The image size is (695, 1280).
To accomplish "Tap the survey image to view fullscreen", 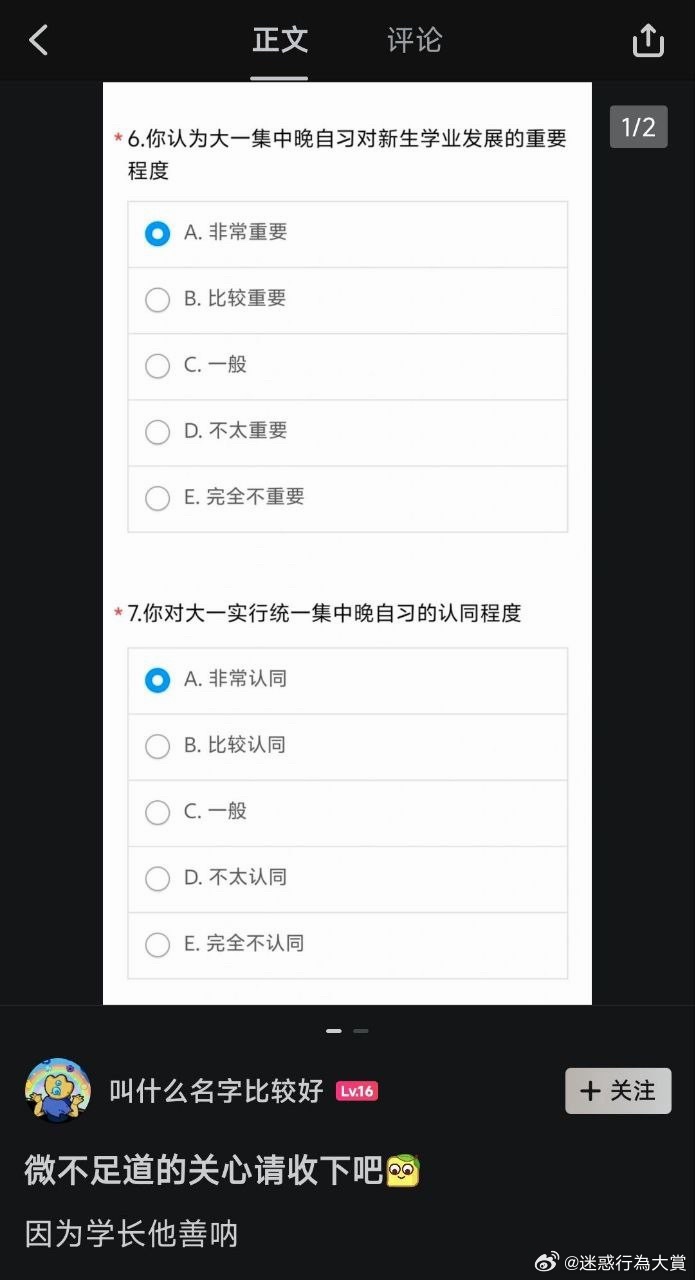I will pos(348,560).
